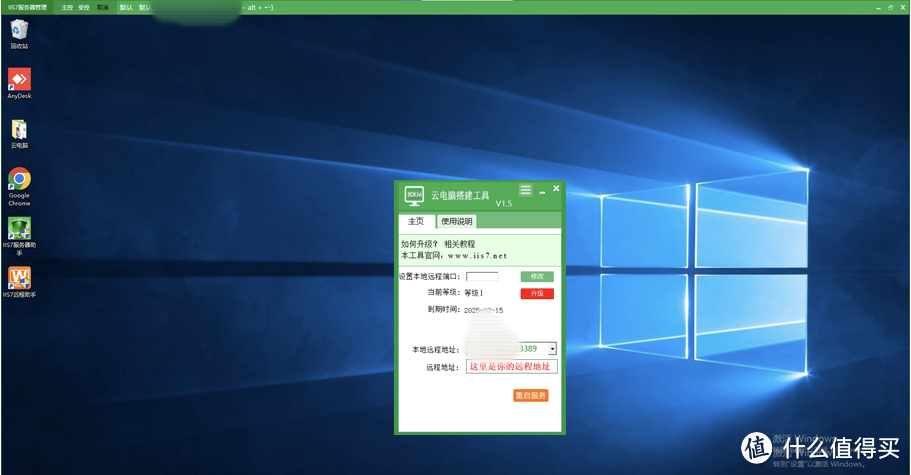Visit the www.iis7.net official site link
Screen dimensions: 911x475
click(x=477, y=256)
